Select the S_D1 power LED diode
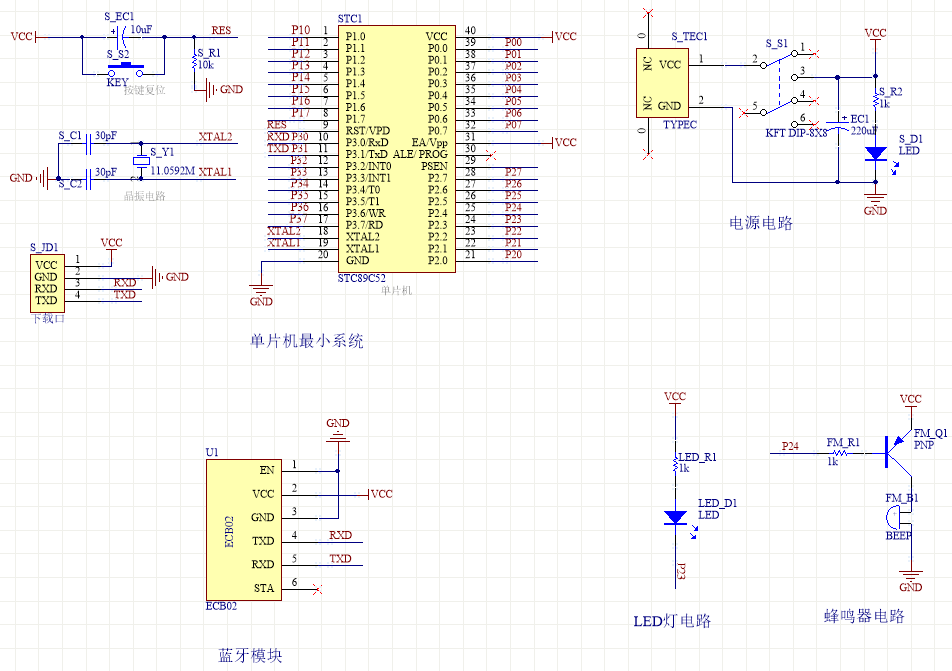Screen dimensions: 952x671 coord(876,154)
